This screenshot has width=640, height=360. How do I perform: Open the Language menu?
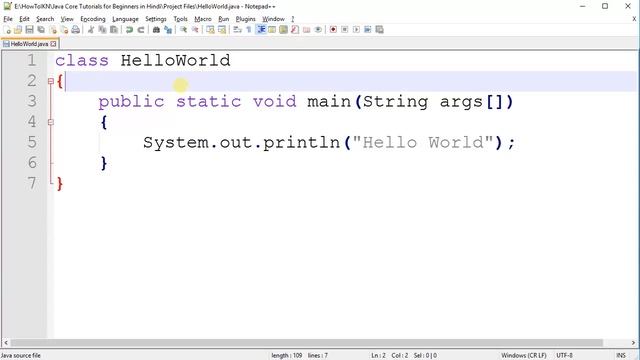coord(125,19)
